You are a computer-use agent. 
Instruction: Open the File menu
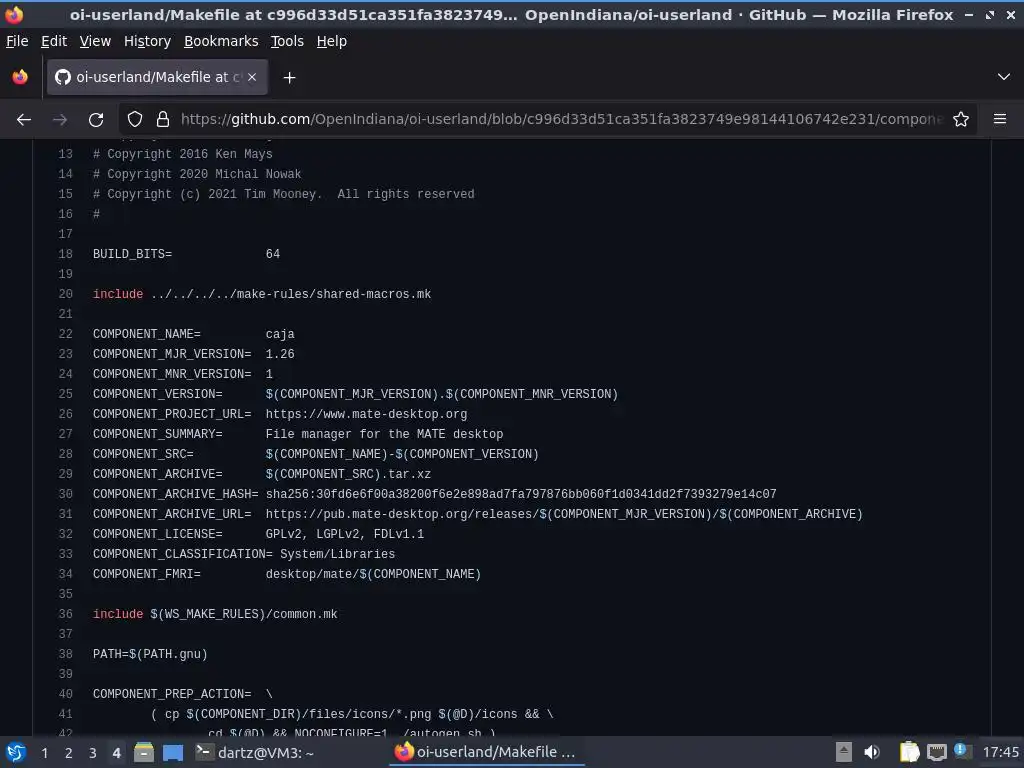[17, 41]
